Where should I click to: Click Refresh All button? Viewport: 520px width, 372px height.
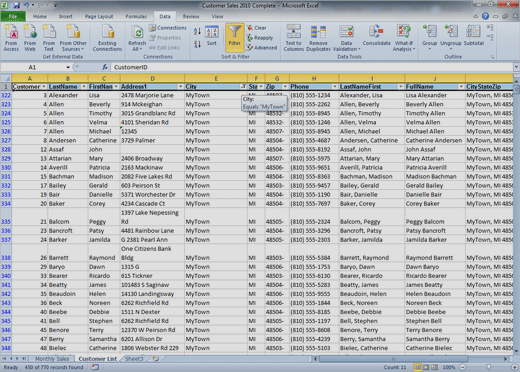(x=137, y=38)
